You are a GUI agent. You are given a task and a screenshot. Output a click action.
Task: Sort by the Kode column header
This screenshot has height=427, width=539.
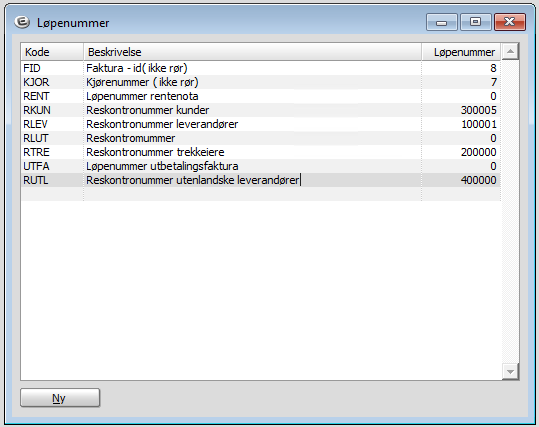pos(52,52)
